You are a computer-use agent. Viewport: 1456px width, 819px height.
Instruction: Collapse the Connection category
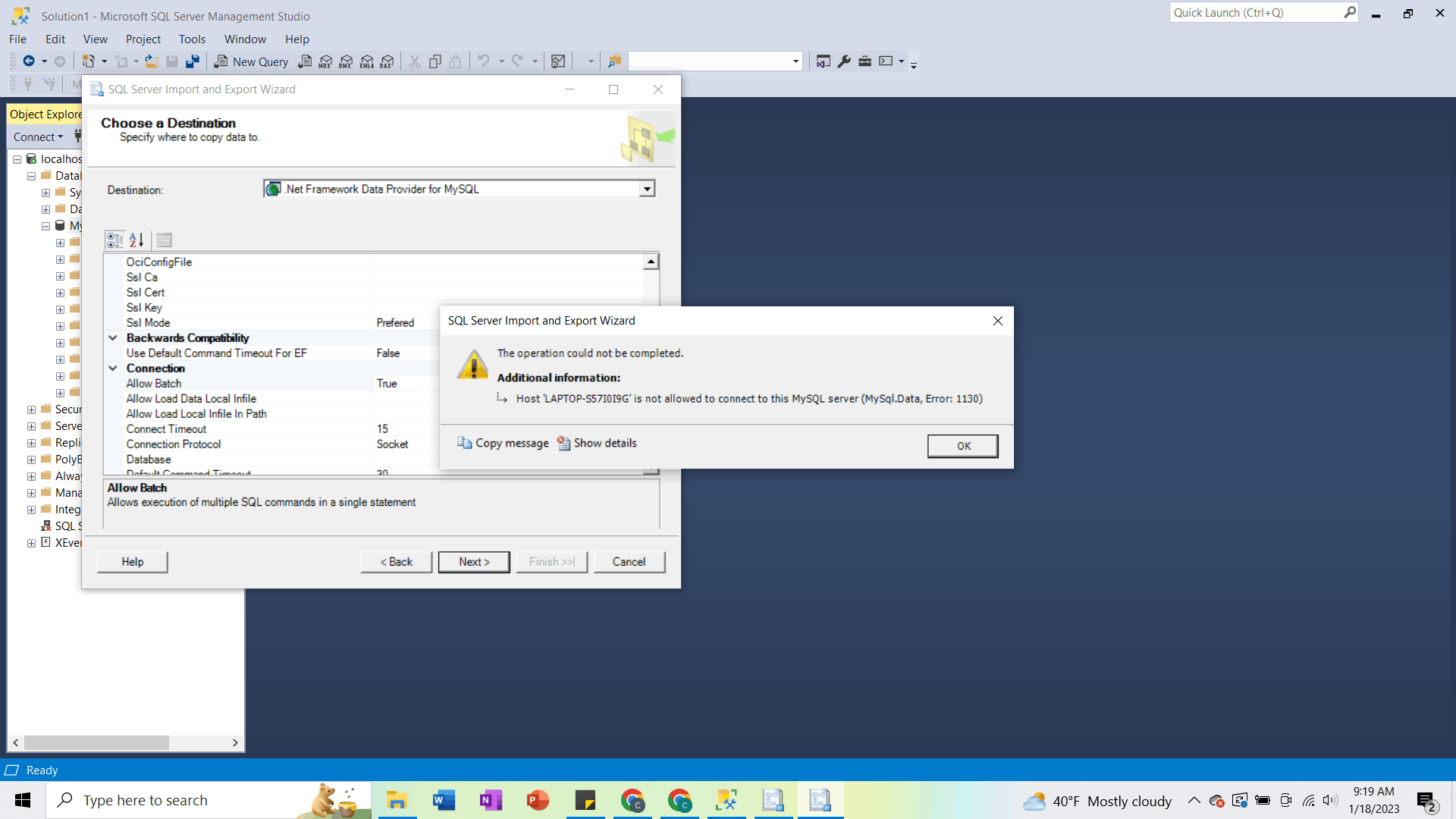tap(113, 369)
